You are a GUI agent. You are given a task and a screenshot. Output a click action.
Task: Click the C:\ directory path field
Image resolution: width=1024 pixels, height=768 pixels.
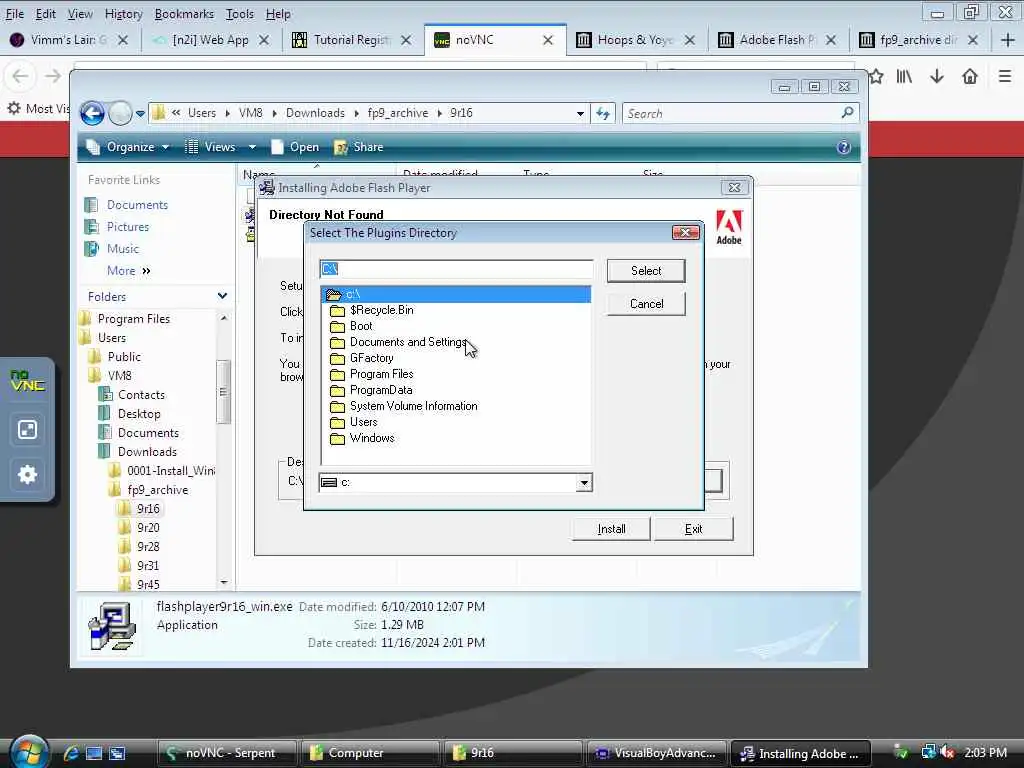456,269
